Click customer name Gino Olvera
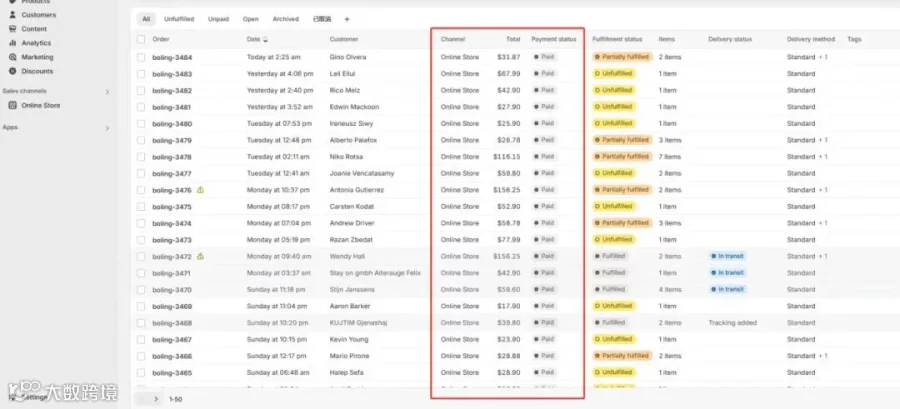This screenshot has height=409, width=900. click(x=348, y=57)
